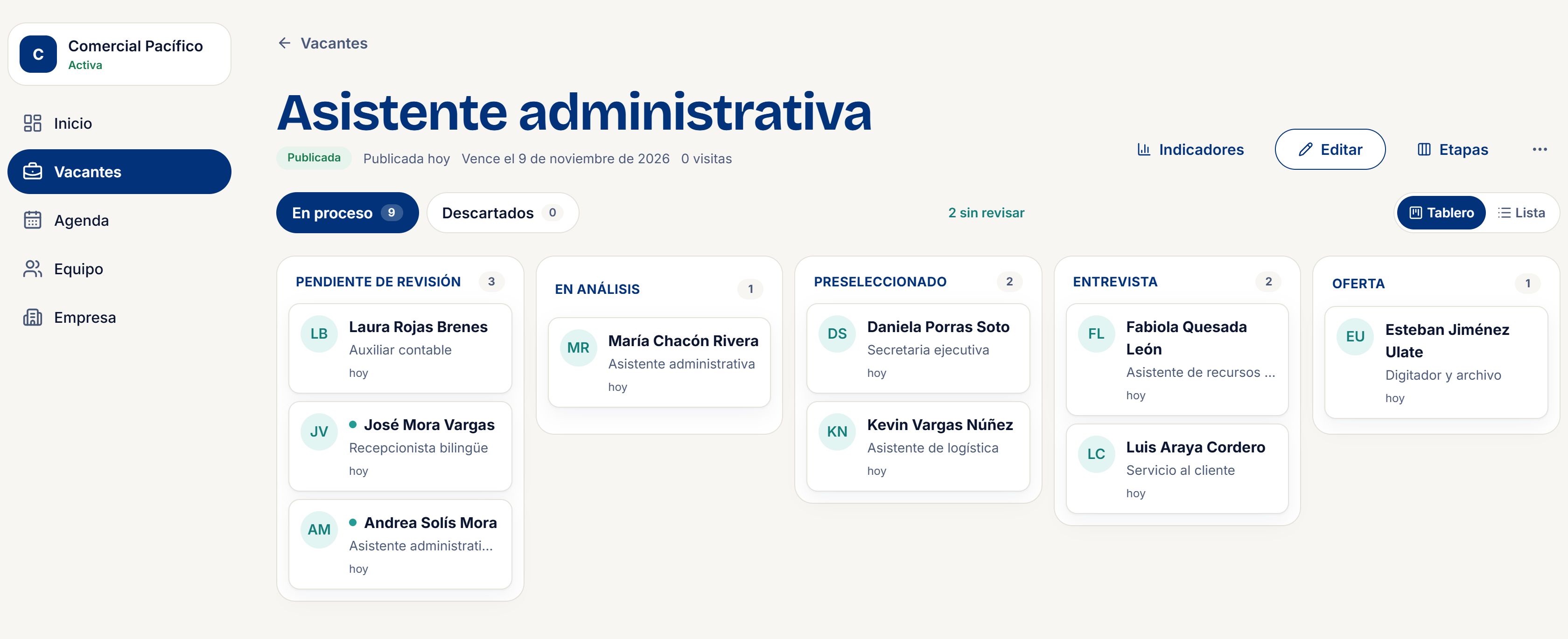Click the JV avatar of José Mora
The height and width of the screenshot is (639, 1568).
click(x=319, y=431)
